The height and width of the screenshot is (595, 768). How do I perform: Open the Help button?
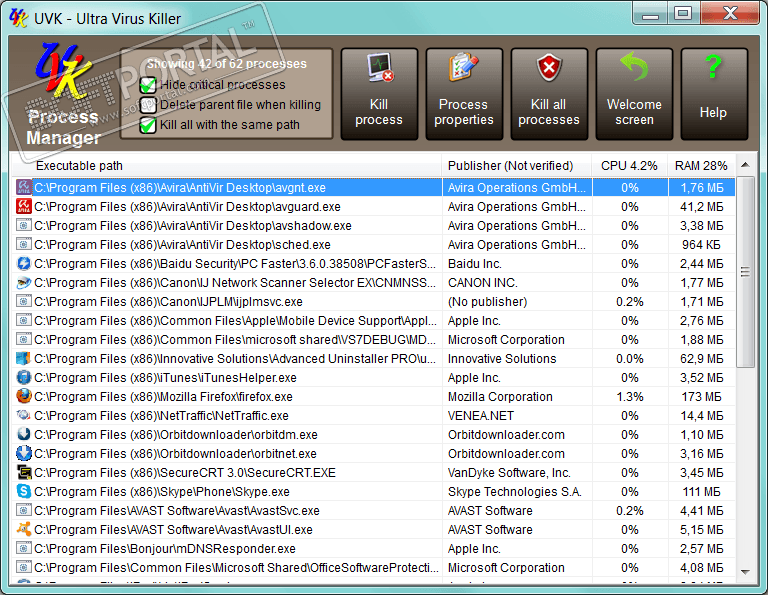point(714,94)
